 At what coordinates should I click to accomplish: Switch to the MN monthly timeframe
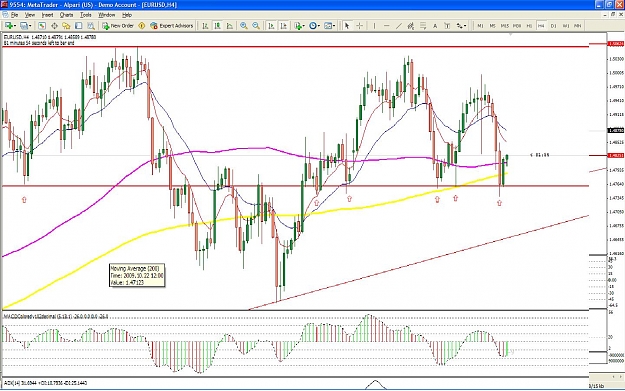pos(578,26)
